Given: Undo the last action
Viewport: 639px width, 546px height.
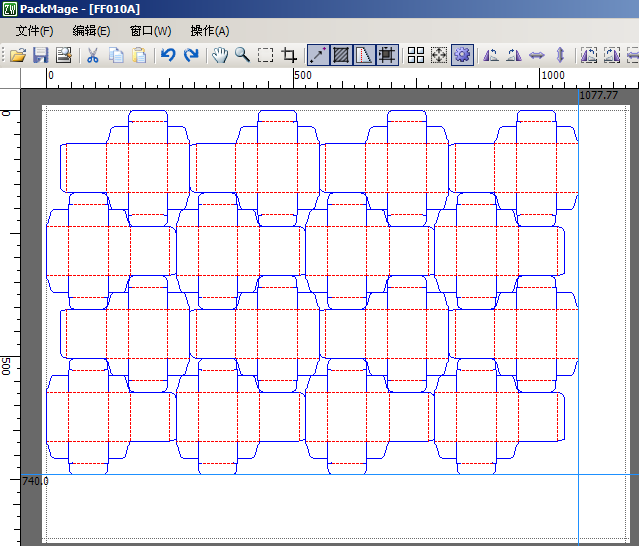Looking at the screenshot, I should coord(168,55).
